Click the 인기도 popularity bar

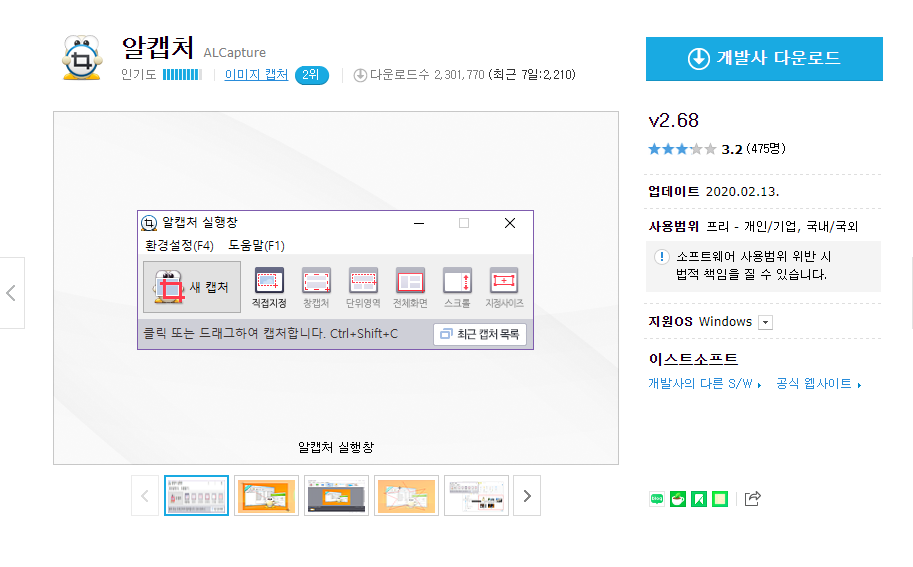click(x=182, y=75)
